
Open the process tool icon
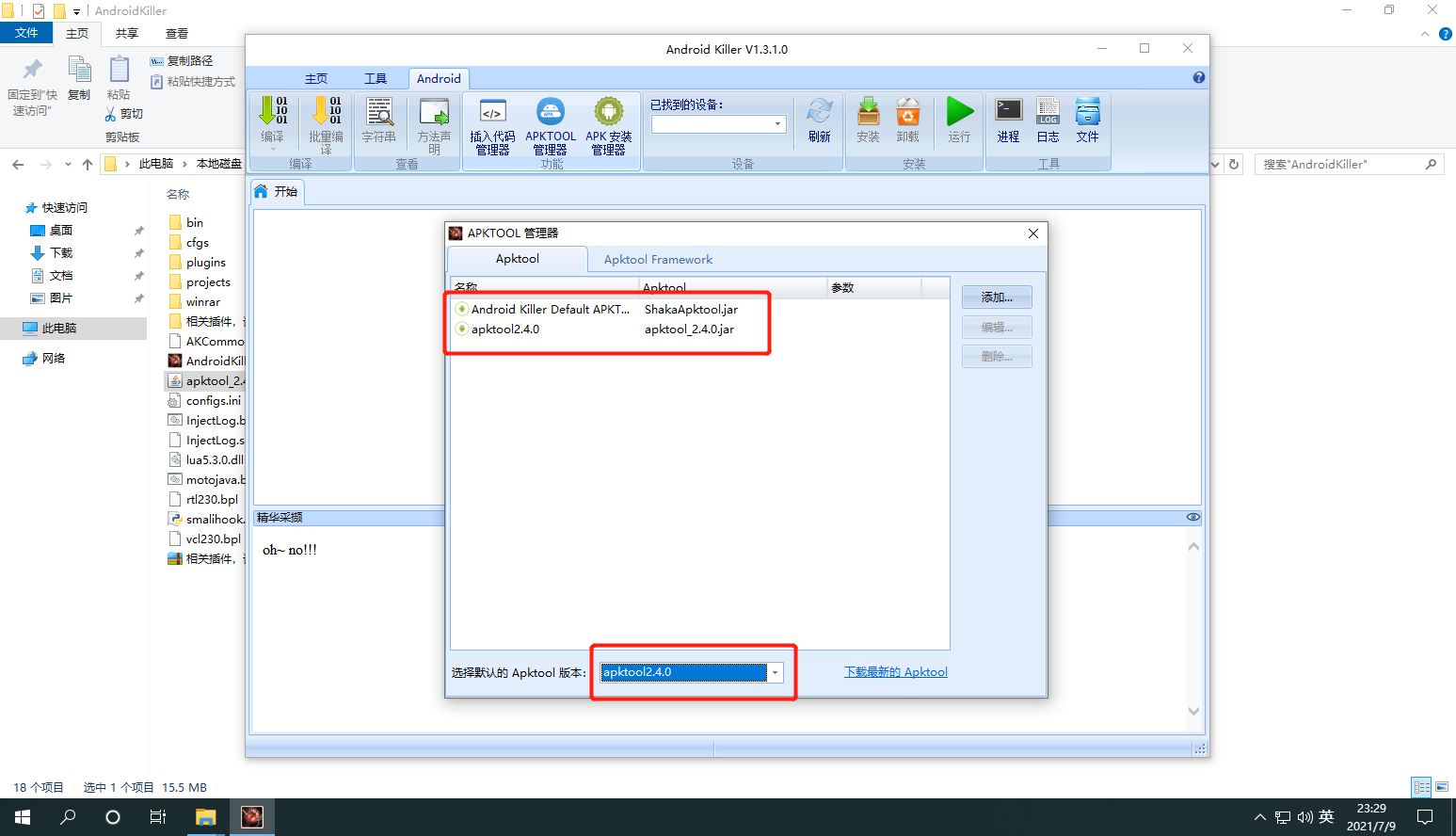1008,121
